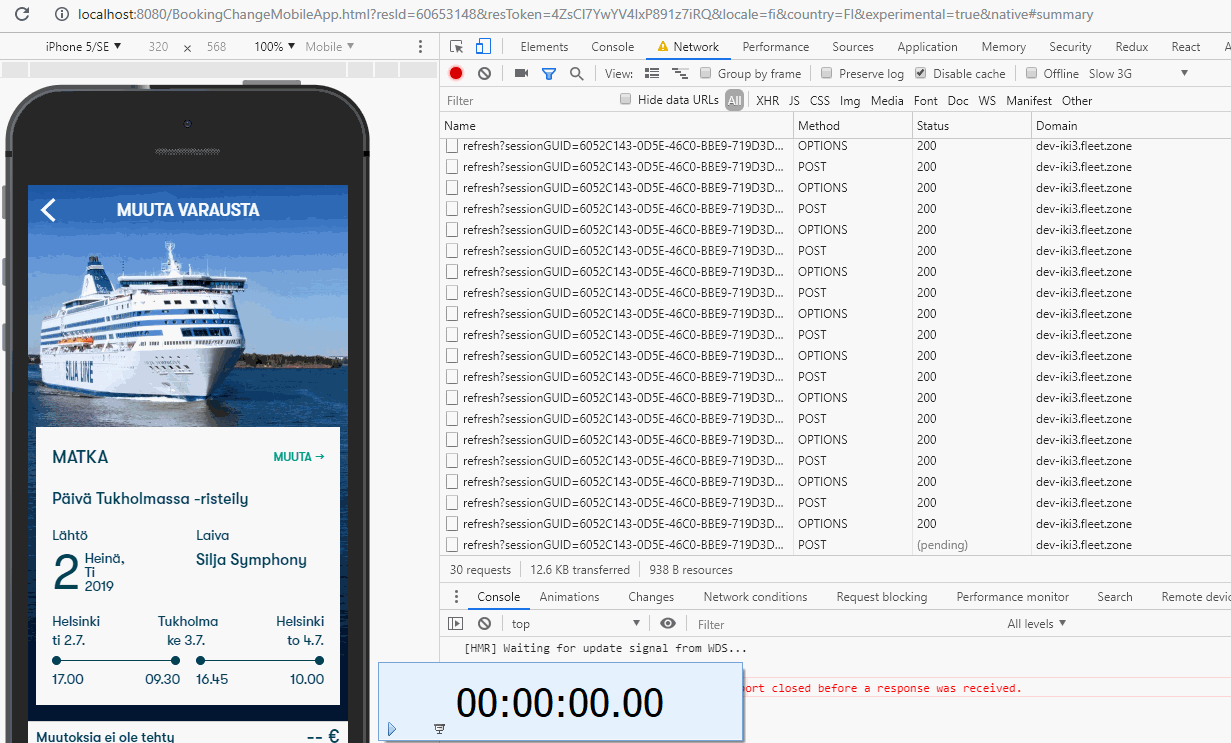Image resolution: width=1231 pixels, height=743 pixels.
Task: Open the Animations drawer tab
Action: (570, 597)
